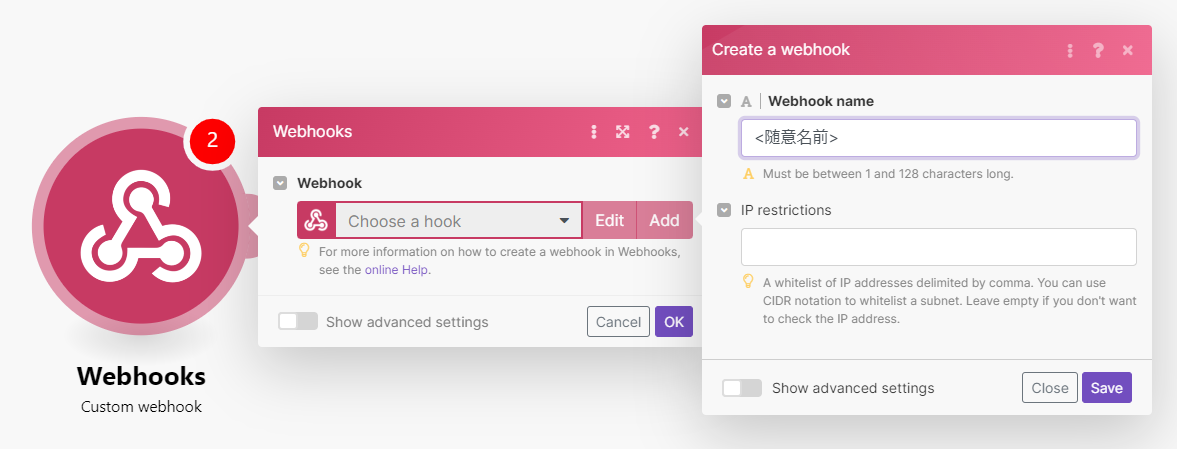Click the red notification badge showing 2
This screenshot has width=1177, height=449.
click(x=212, y=140)
